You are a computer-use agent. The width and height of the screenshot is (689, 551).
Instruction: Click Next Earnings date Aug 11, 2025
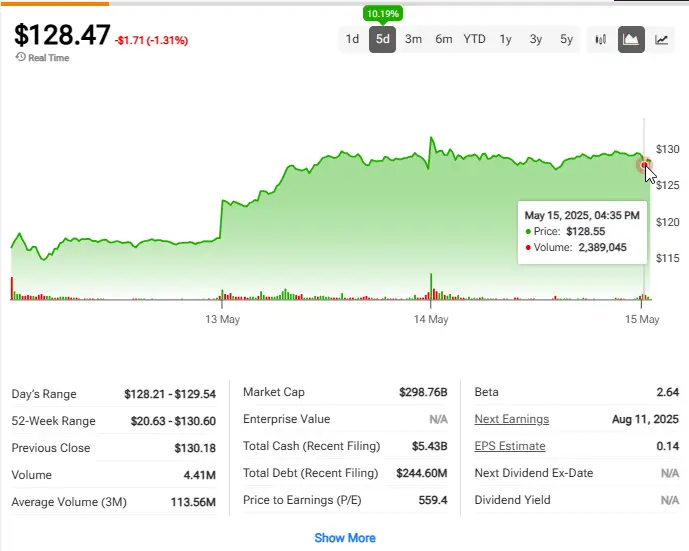645,419
